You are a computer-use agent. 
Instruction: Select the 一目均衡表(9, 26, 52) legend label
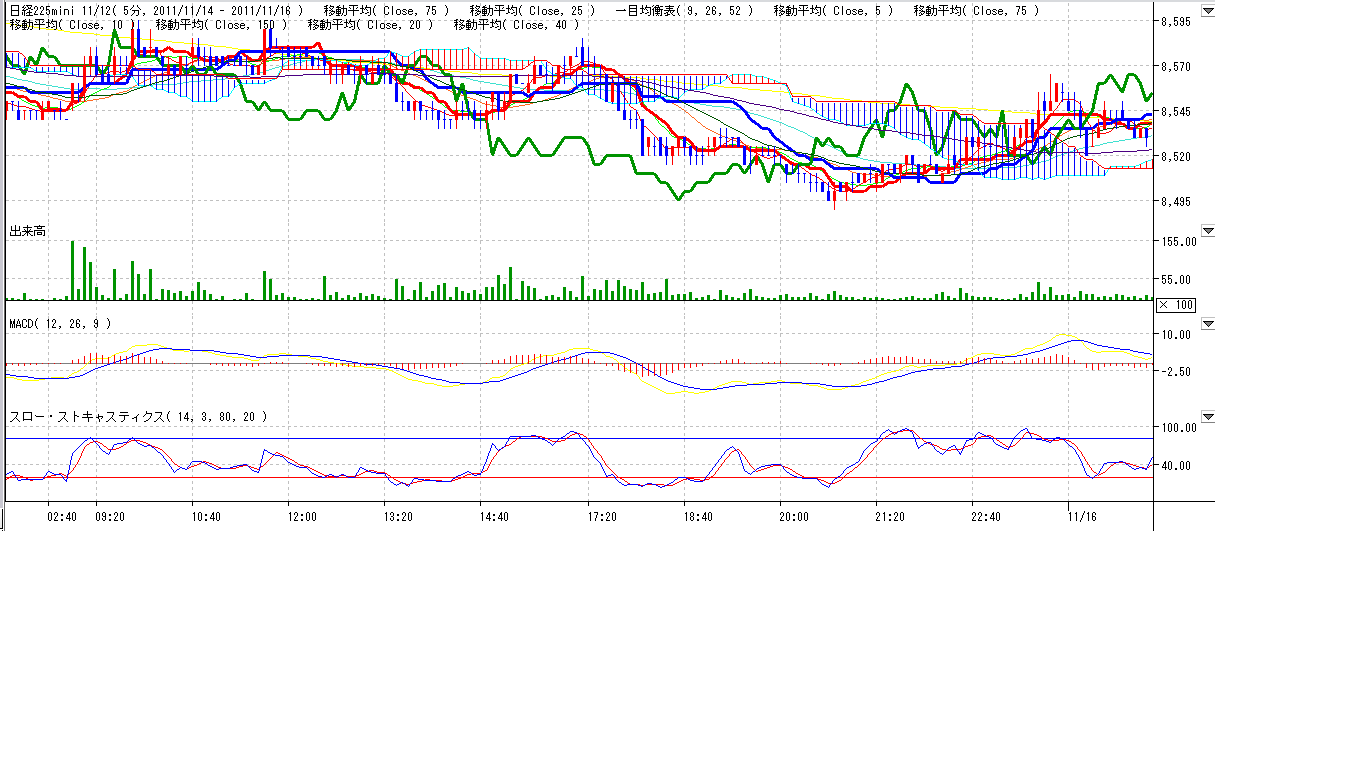(x=685, y=11)
